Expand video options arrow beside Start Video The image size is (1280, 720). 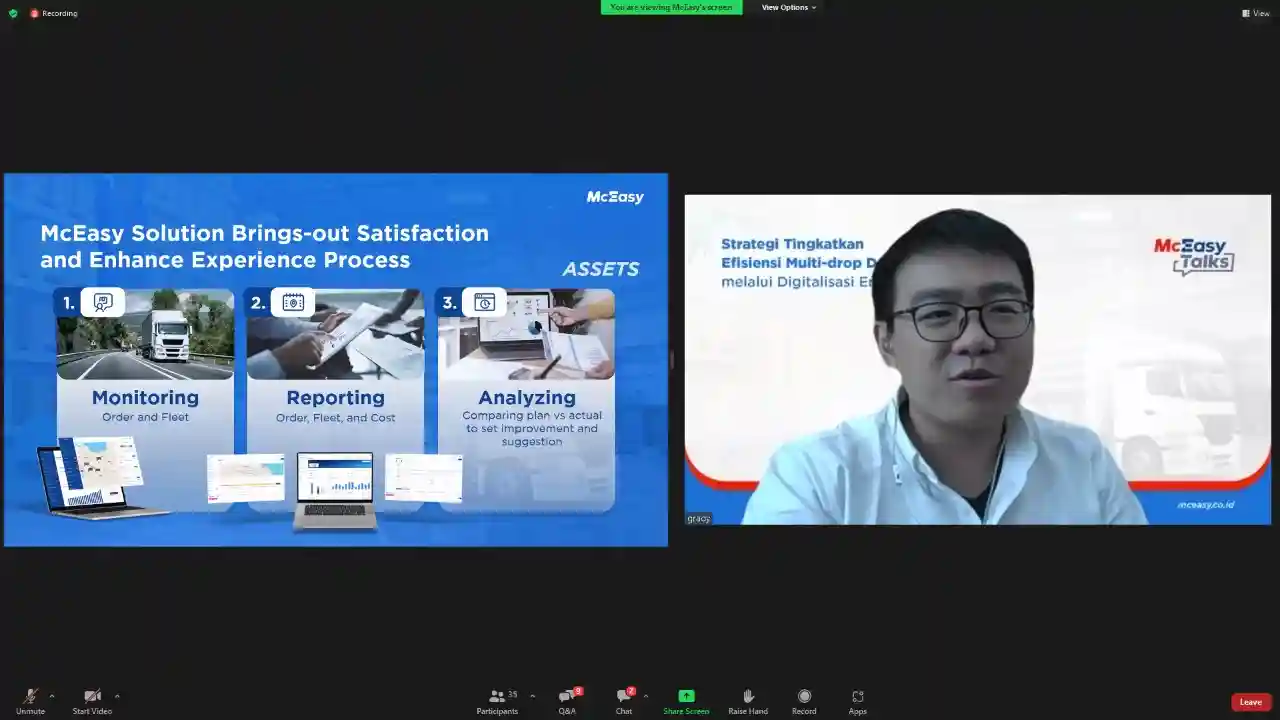tap(117, 696)
